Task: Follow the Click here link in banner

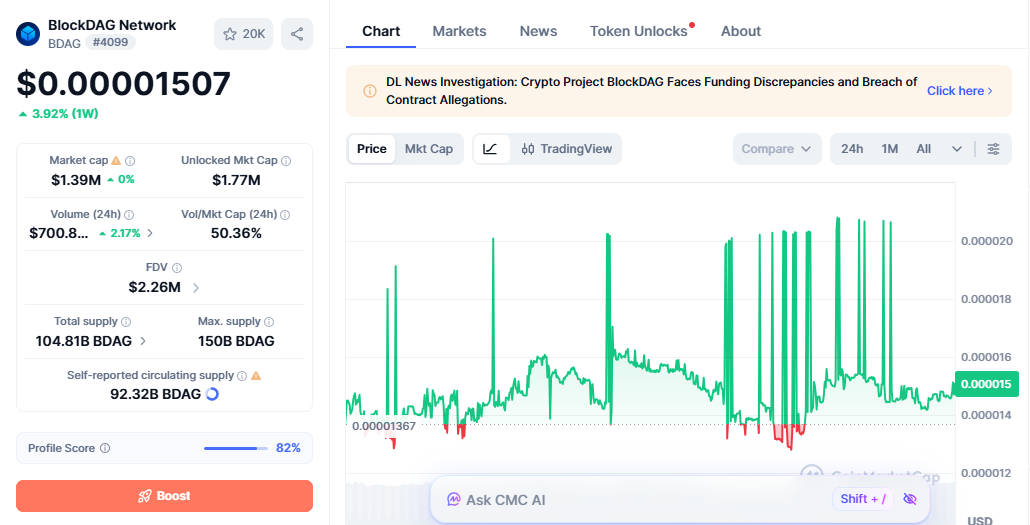Action: [960, 91]
